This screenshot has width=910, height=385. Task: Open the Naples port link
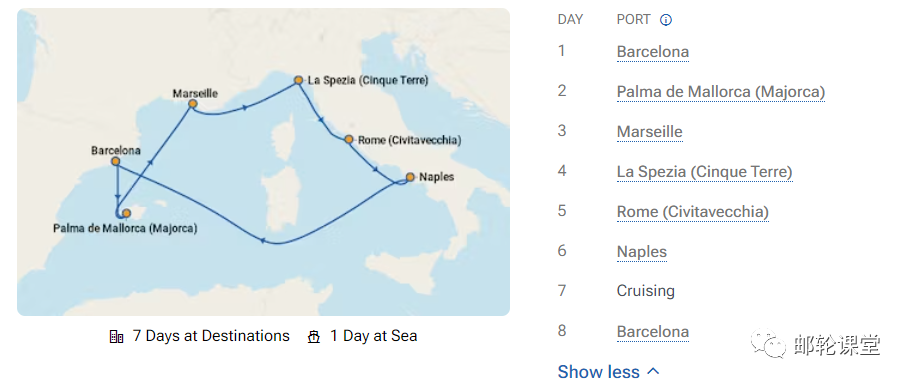642,252
